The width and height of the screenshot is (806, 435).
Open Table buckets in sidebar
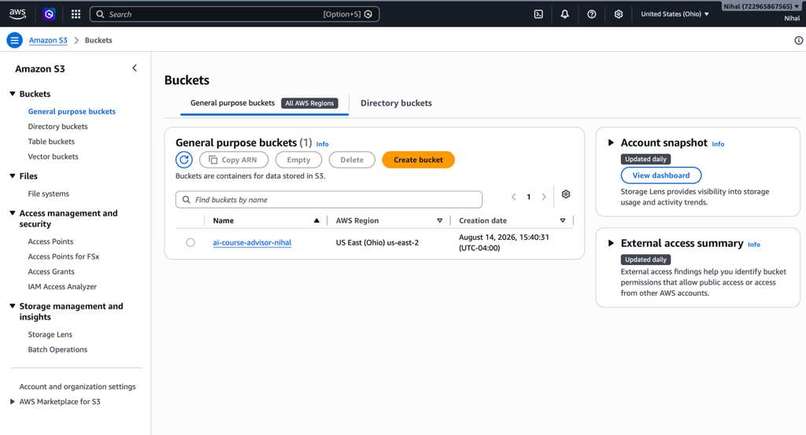pyautogui.click(x=51, y=141)
